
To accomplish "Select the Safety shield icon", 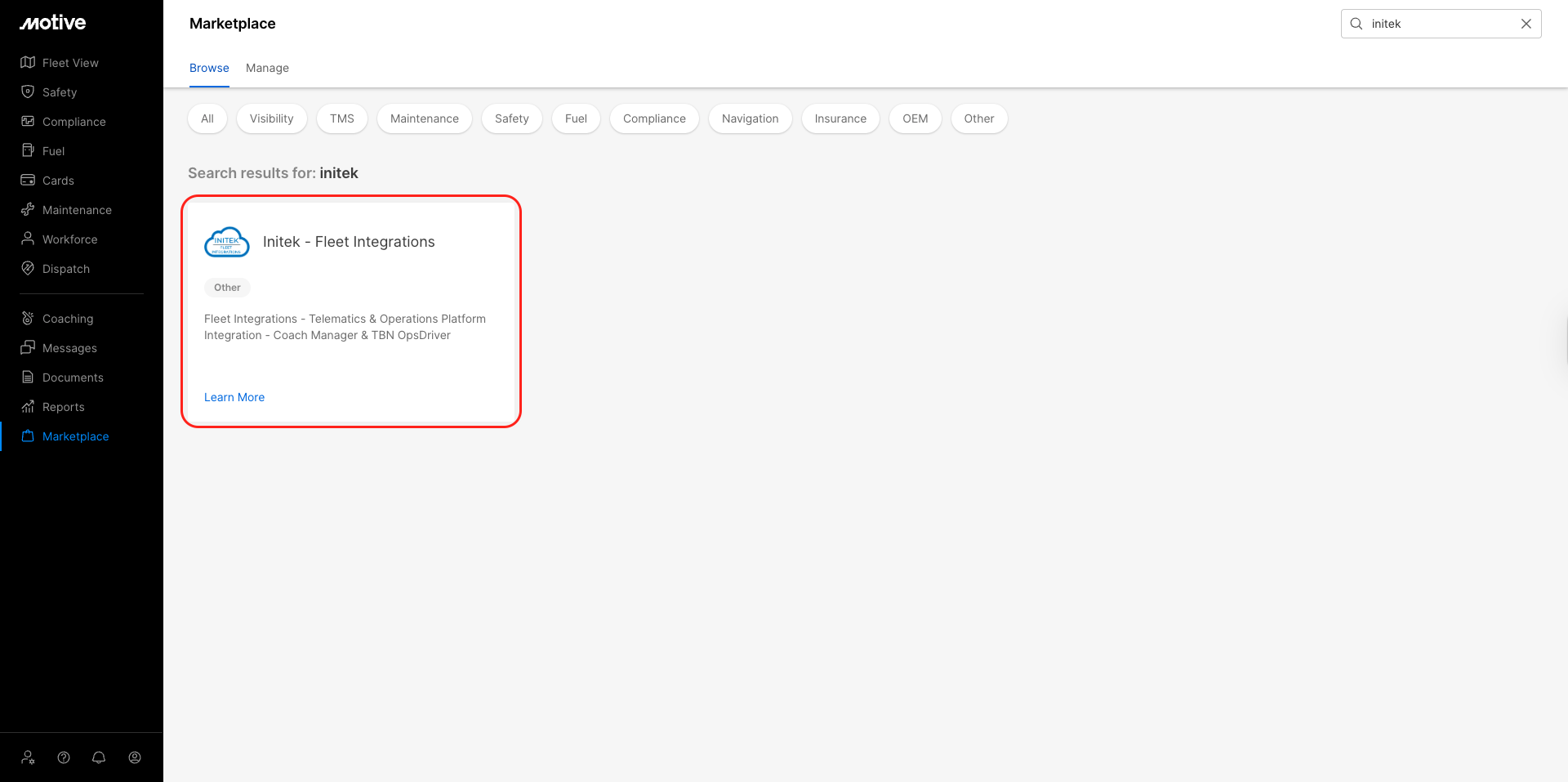I will (28, 92).
